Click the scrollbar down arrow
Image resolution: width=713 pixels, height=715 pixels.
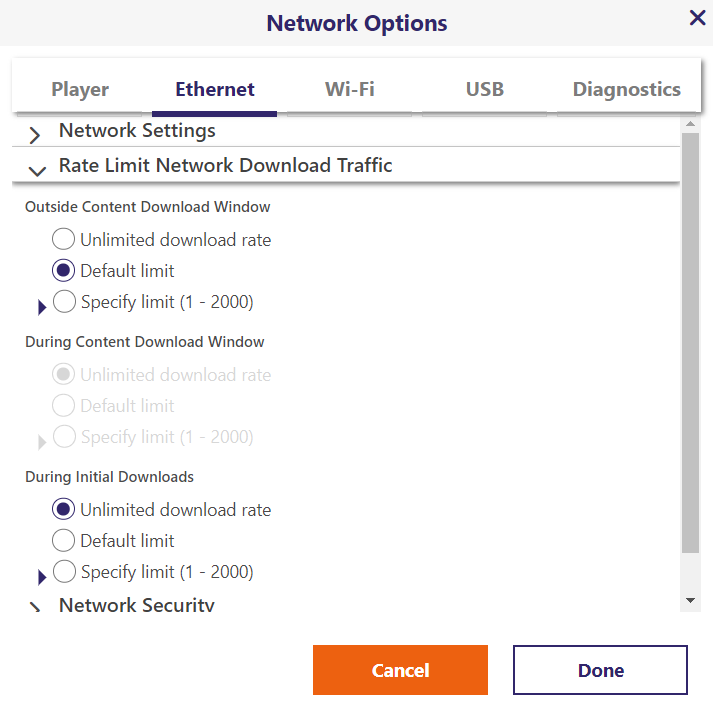(x=689, y=599)
